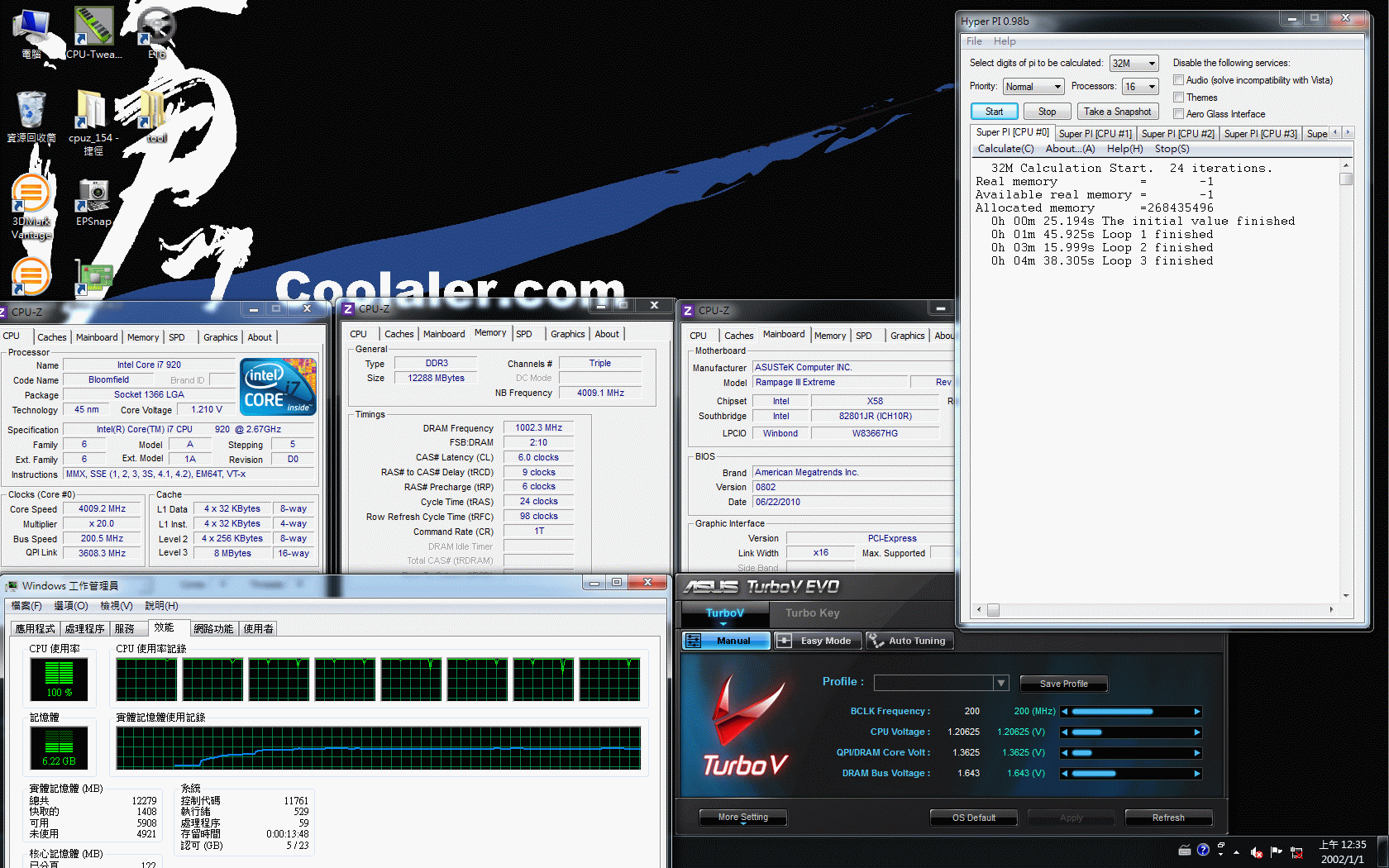
Task: Open Calculate(C) menu in Super PI
Action: pyautogui.click(x=1005, y=149)
